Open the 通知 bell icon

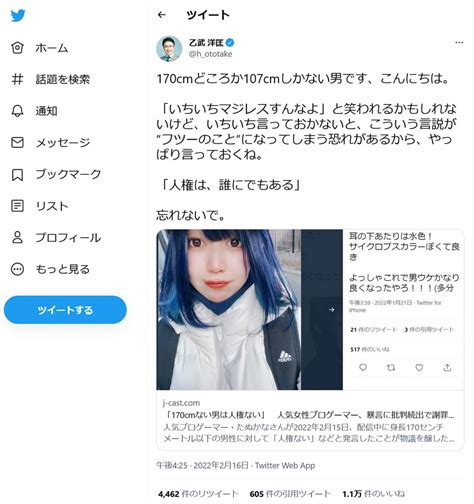click(x=17, y=111)
